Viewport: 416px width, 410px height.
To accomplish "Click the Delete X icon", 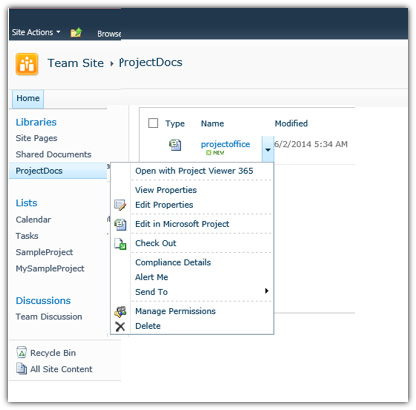I will pos(120,326).
